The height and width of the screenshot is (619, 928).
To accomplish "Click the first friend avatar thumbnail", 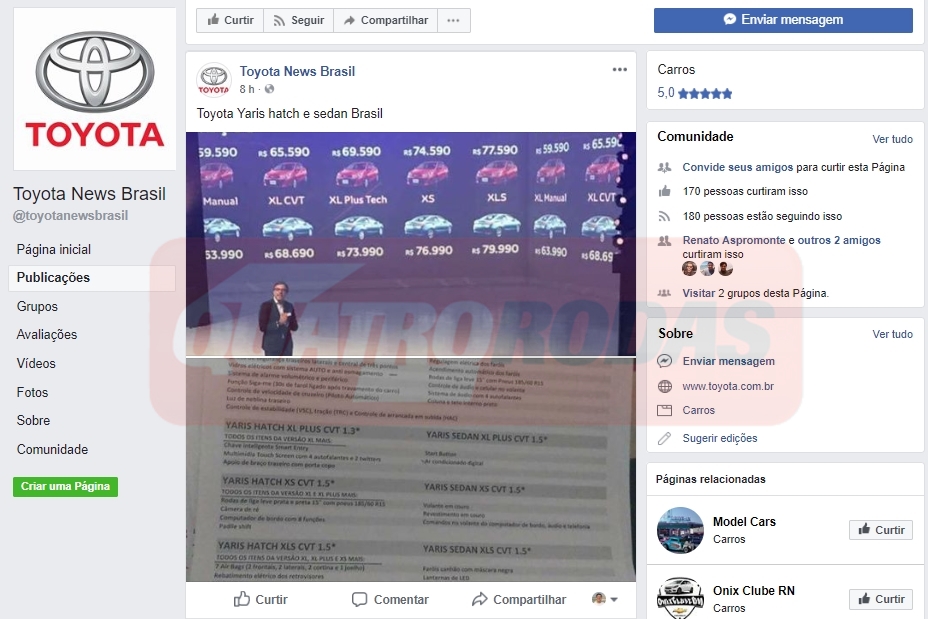I will (689, 269).
